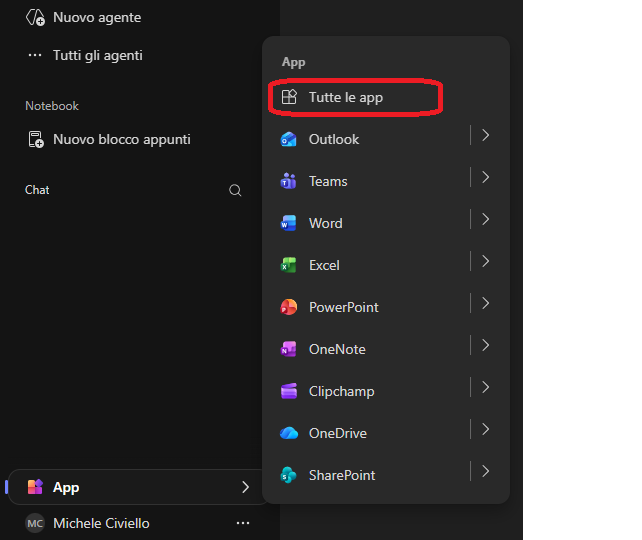Open the Tutti gli agenti ellipsis icon
The height and width of the screenshot is (540, 642).
tap(35, 55)
